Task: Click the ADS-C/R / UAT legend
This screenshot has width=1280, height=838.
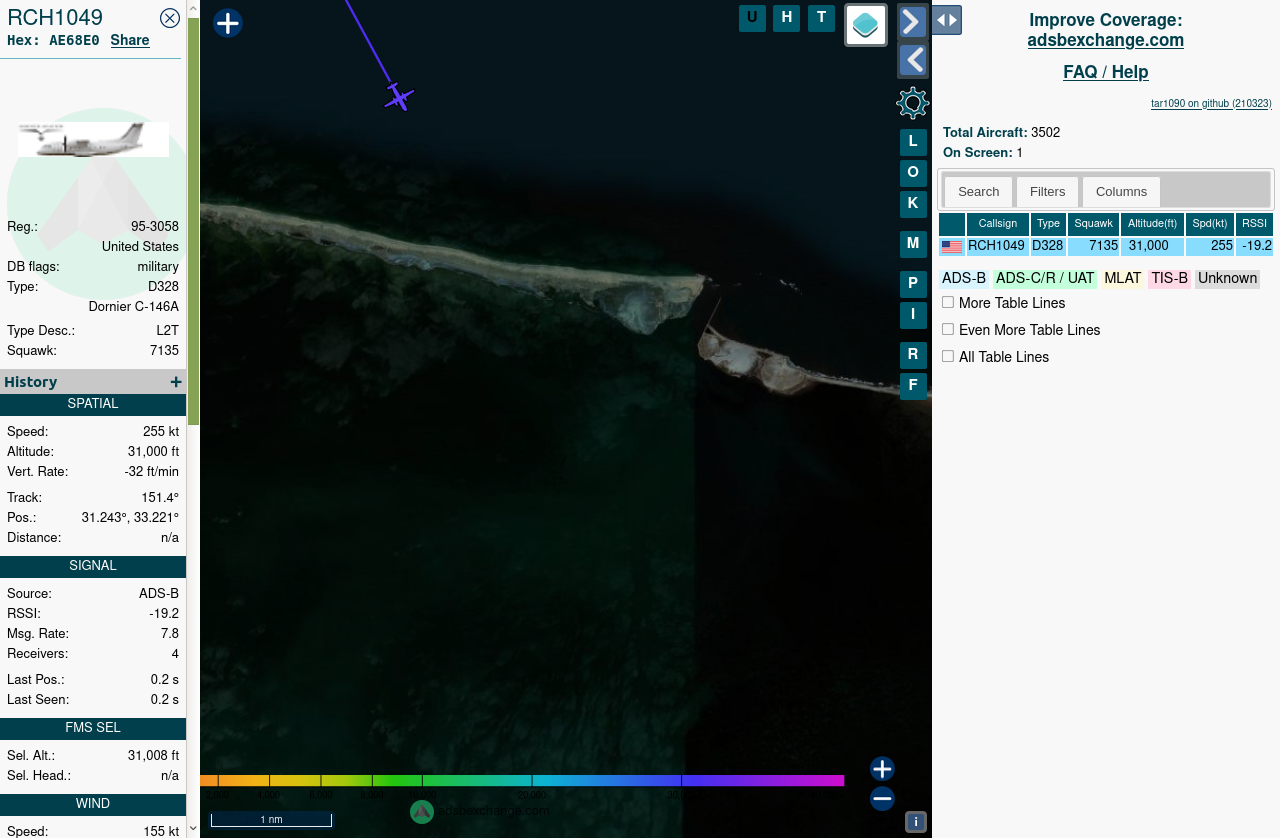Action: point(1045,279)
